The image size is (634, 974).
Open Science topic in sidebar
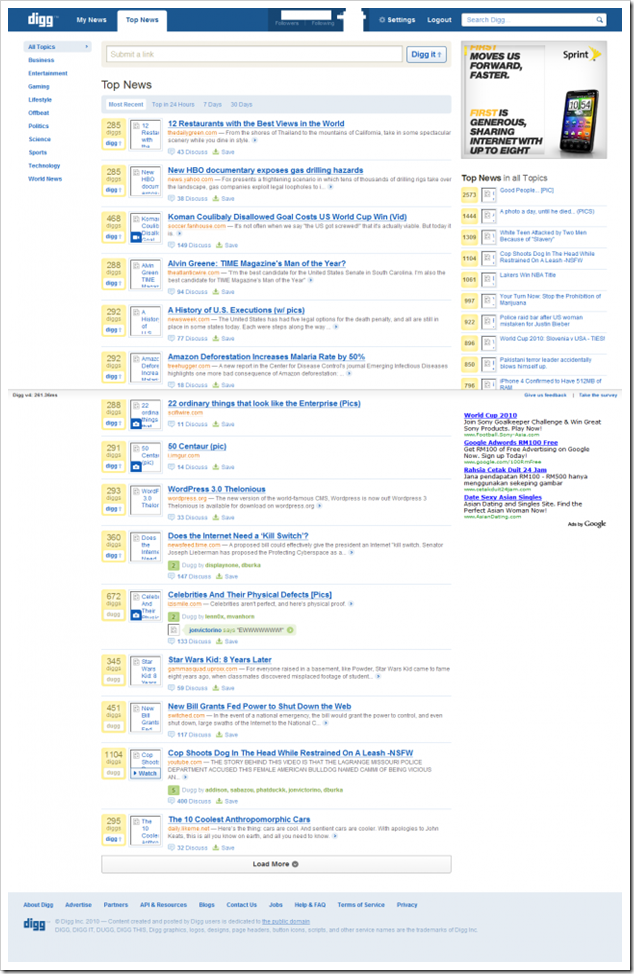point(40,139)
